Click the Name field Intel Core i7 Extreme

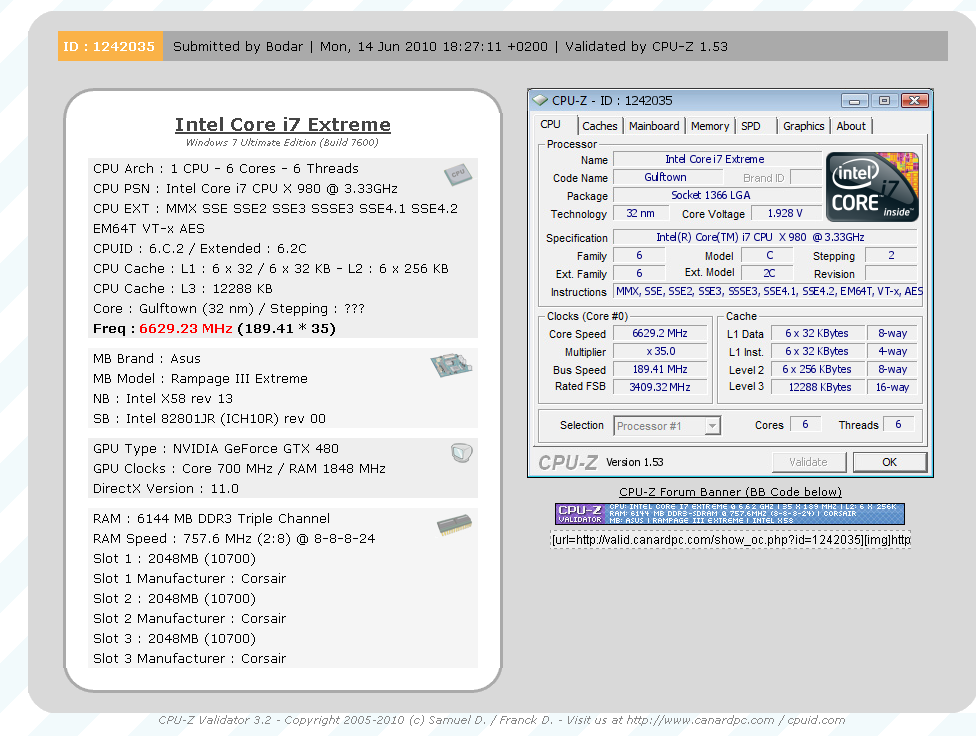(x=715, y=159)
